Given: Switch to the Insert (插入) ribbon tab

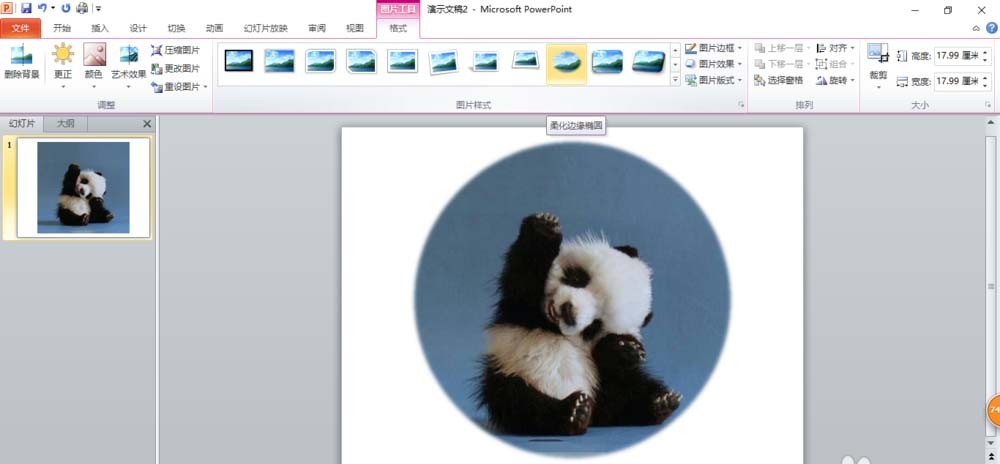Looking at the screenshot, I should [x=100, y=28].
